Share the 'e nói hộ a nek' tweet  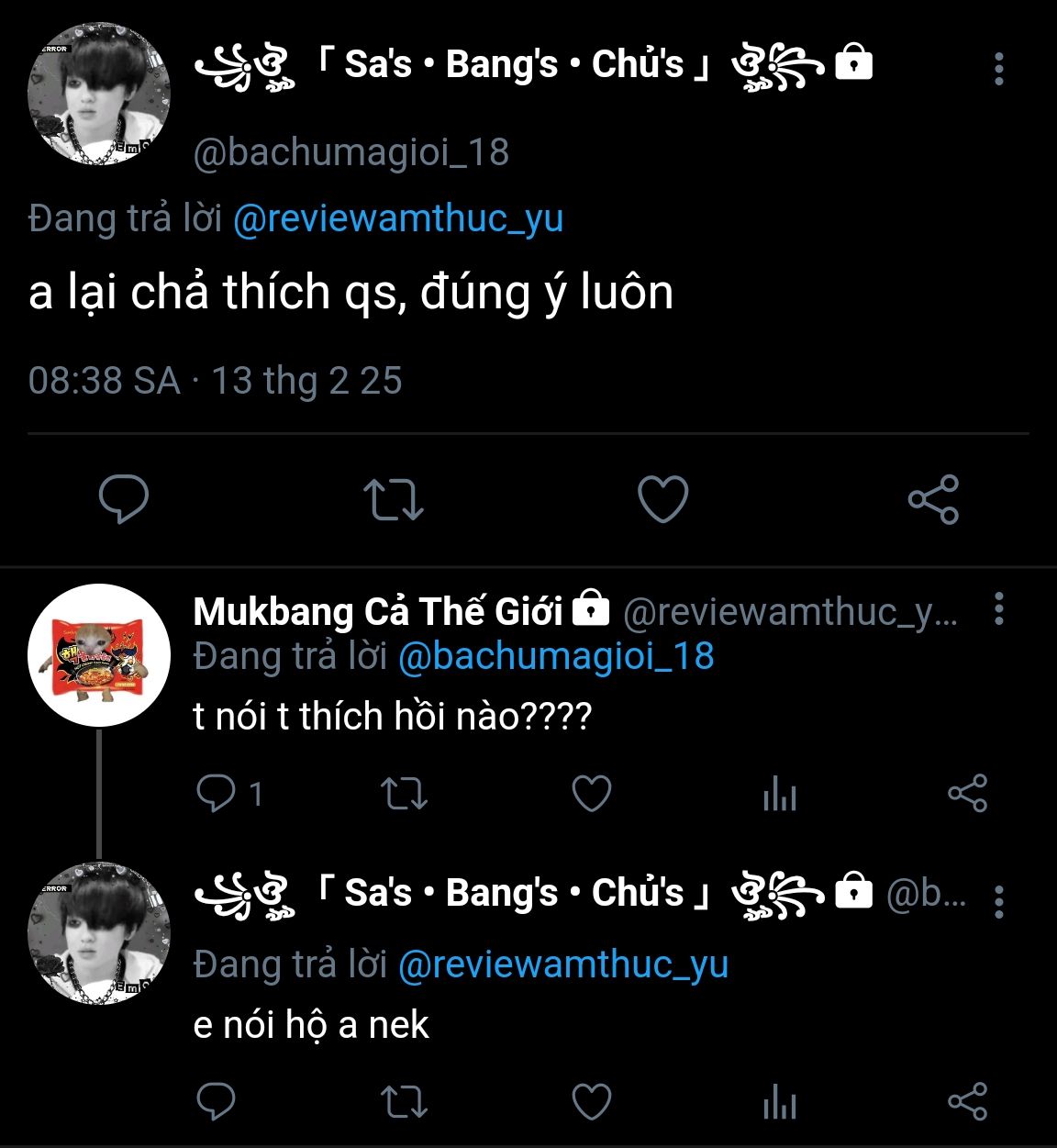click(x=967, y=1101)
